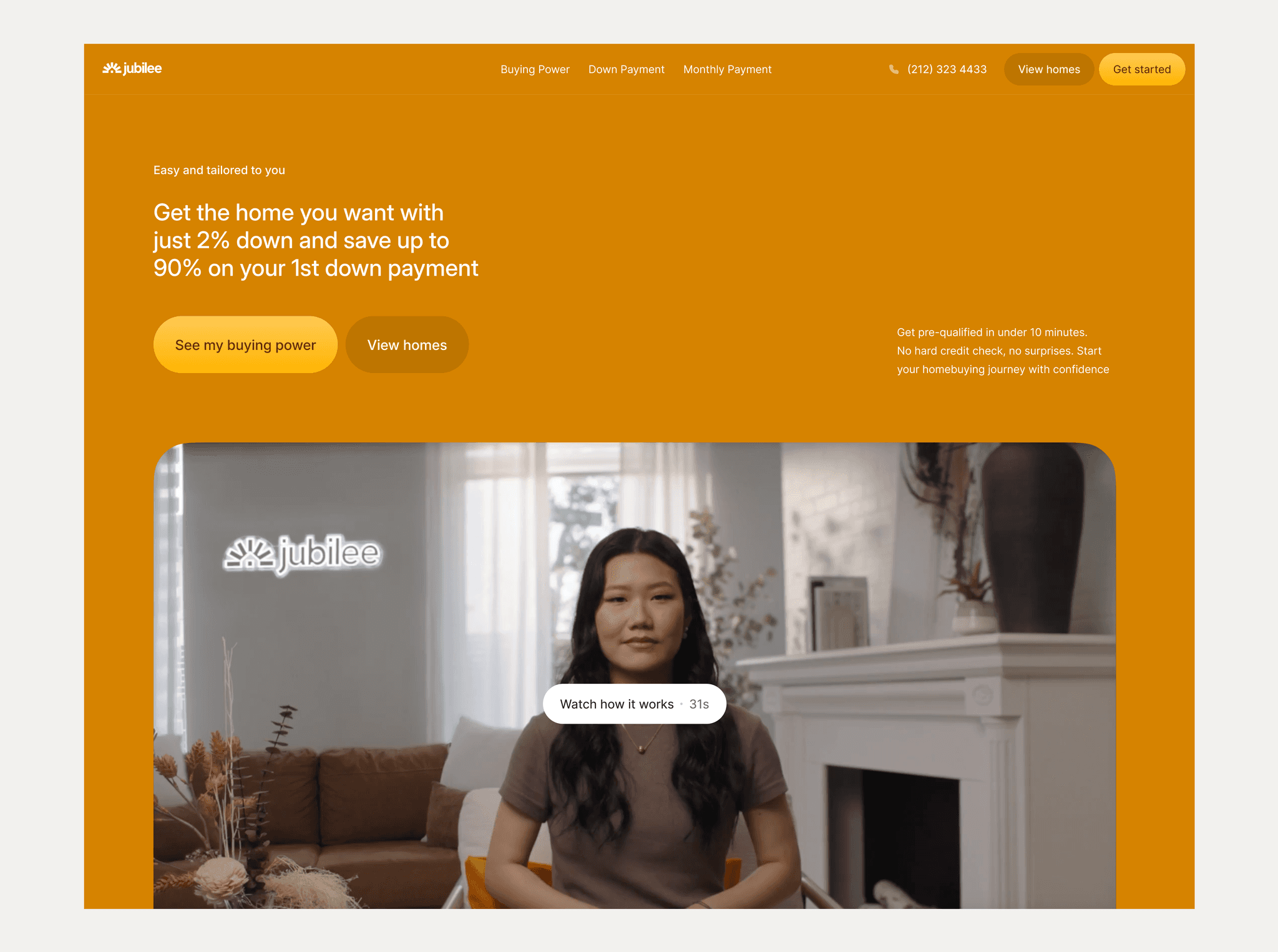Click the jubilee logo in header
The image size is (1278, 952).
pos(132,69)
